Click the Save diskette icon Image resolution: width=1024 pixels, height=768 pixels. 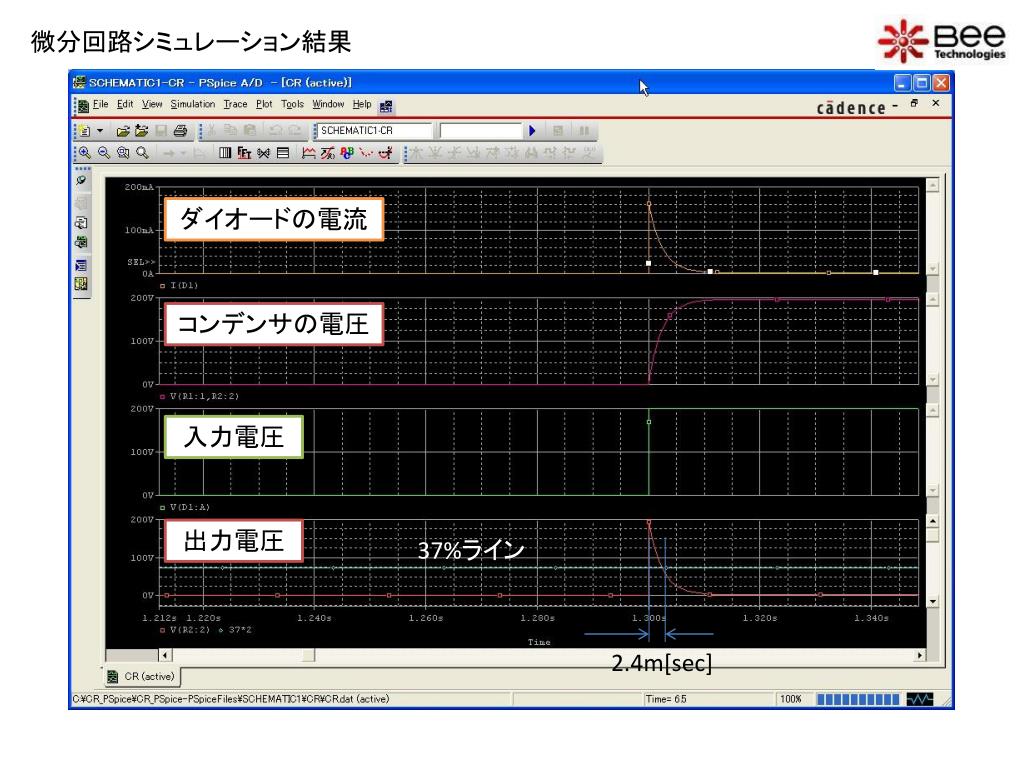[161, 131]
